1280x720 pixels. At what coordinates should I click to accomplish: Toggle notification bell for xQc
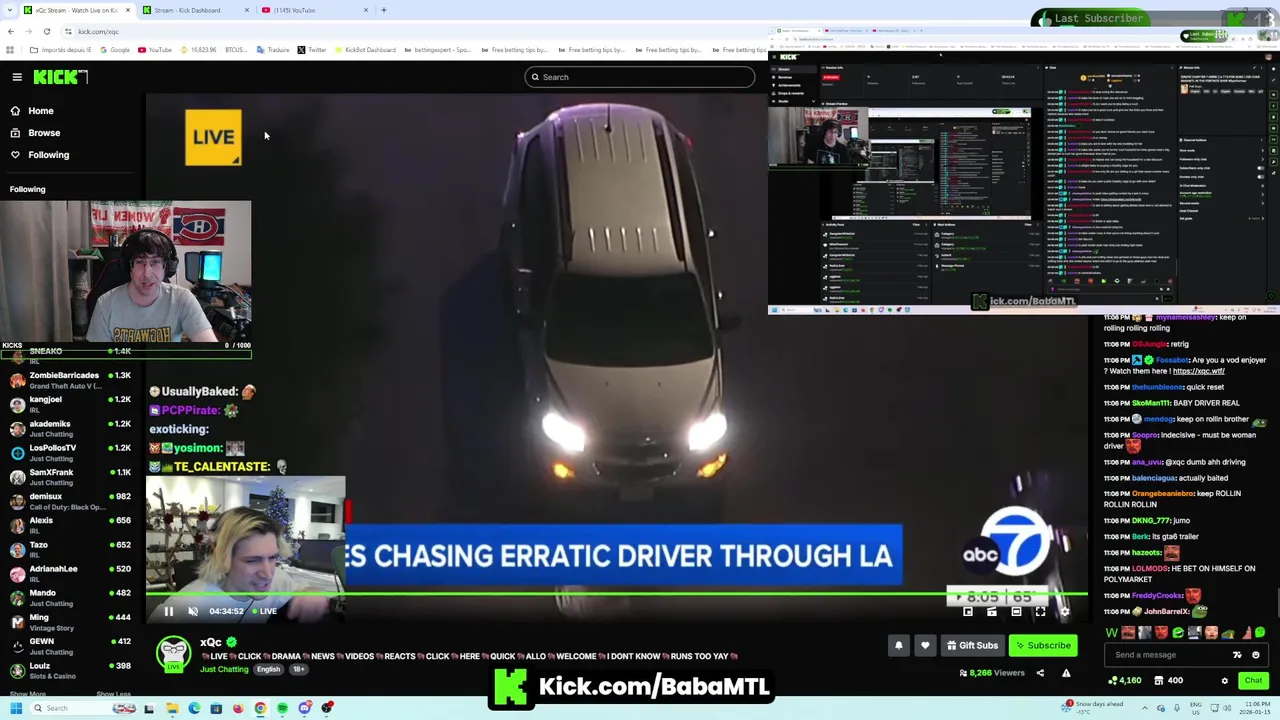coord(898,646)
